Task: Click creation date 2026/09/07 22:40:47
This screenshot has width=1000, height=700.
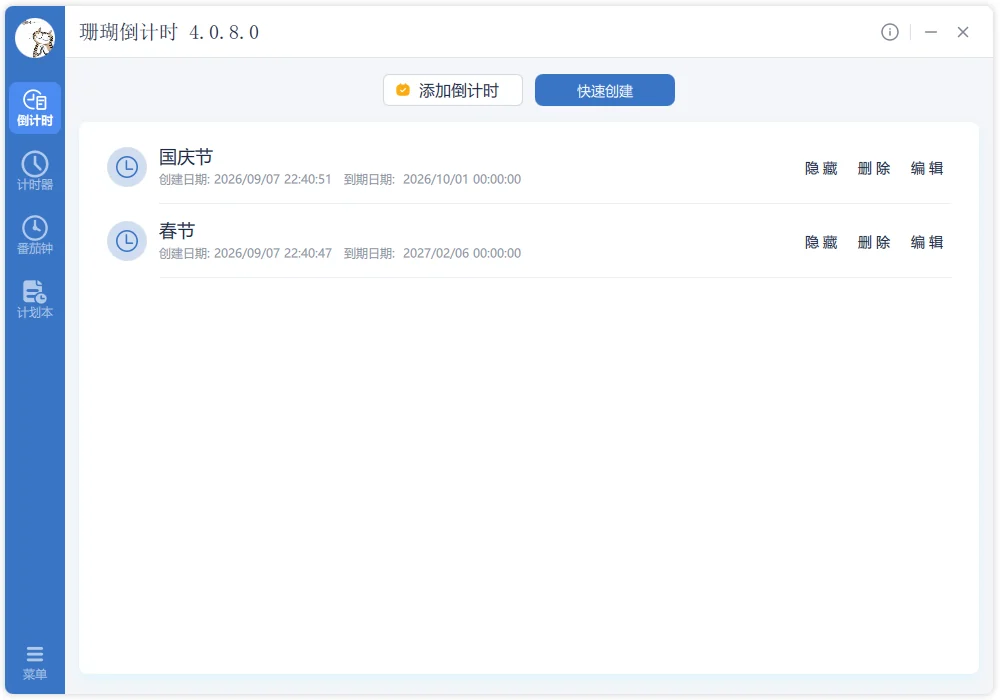Action: coord(272,253)
